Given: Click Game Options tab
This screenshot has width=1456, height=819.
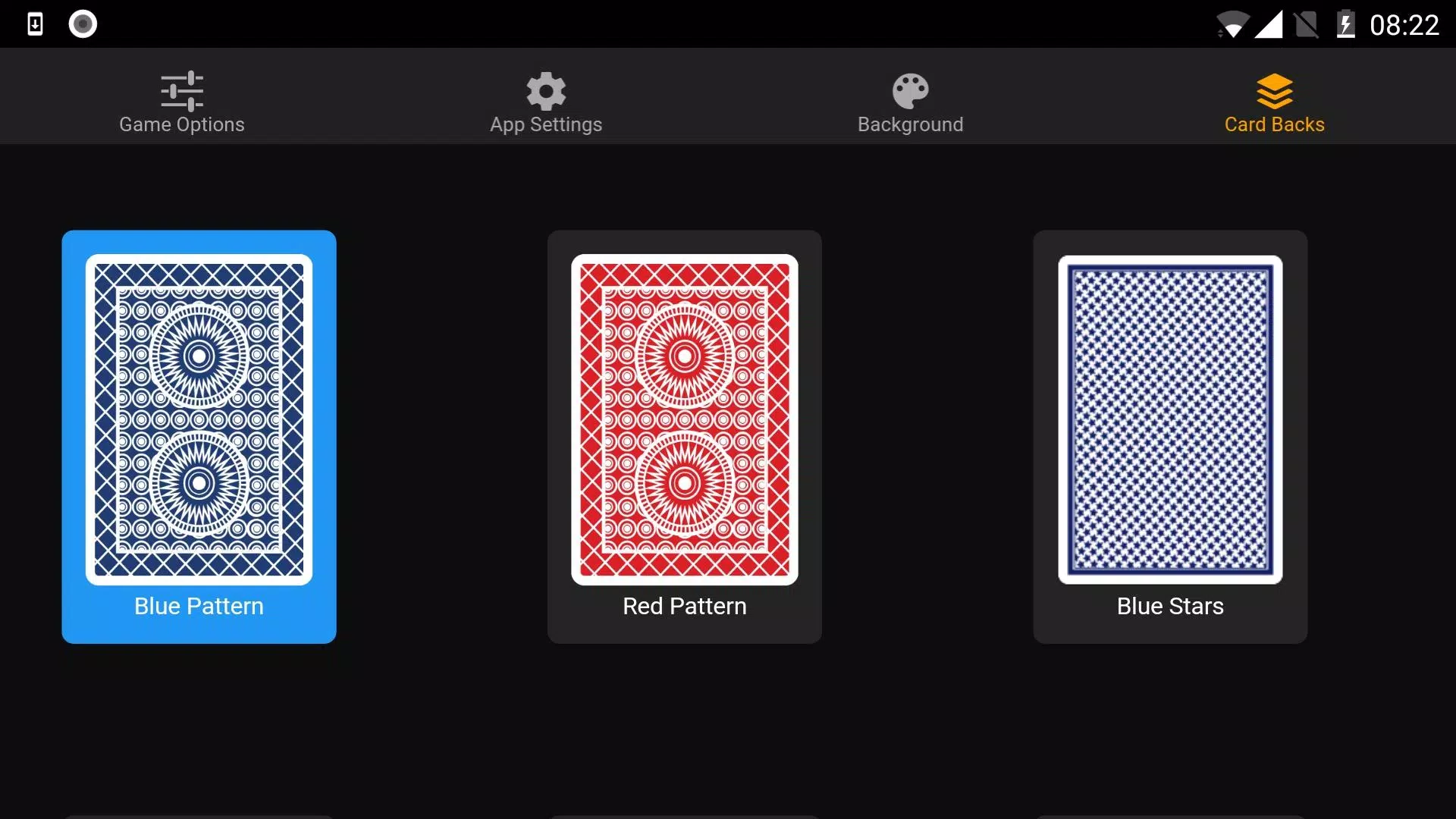Looking at the screenshot, I should click(181, 100).
